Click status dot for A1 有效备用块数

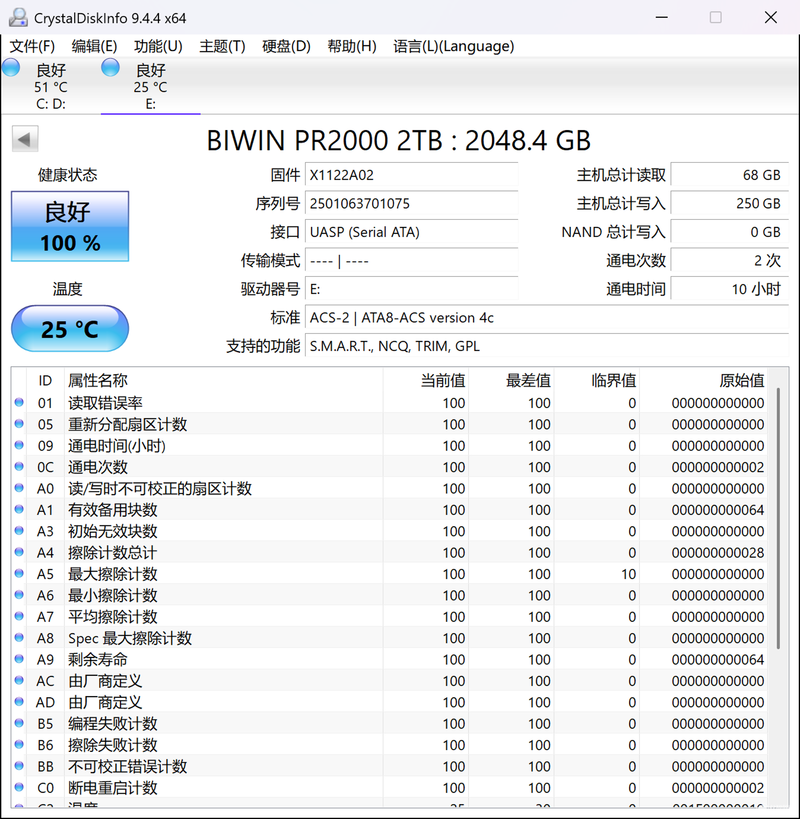coord(19,509)
